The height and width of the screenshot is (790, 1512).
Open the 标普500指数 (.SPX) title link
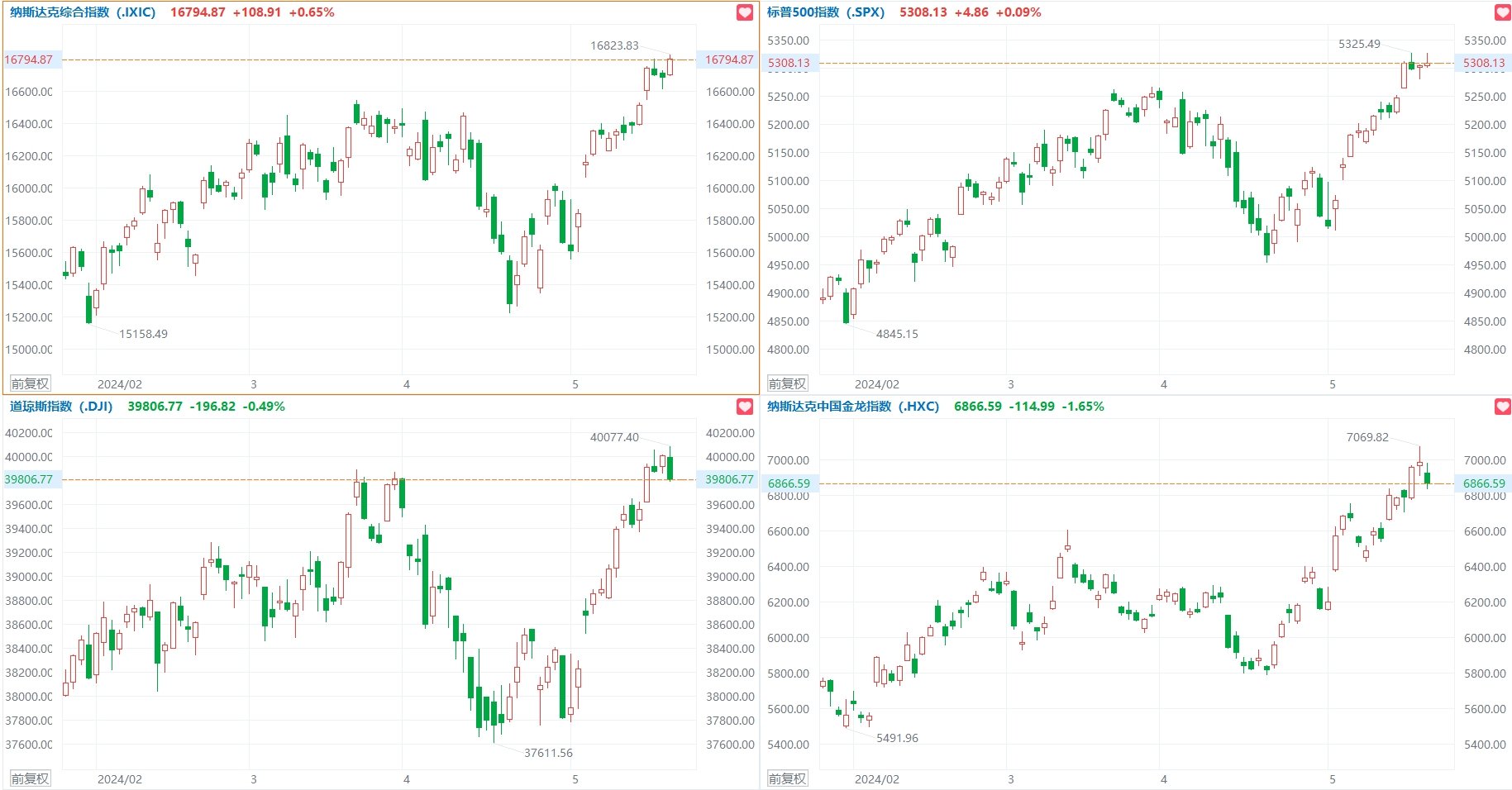(x=826, y=12)
